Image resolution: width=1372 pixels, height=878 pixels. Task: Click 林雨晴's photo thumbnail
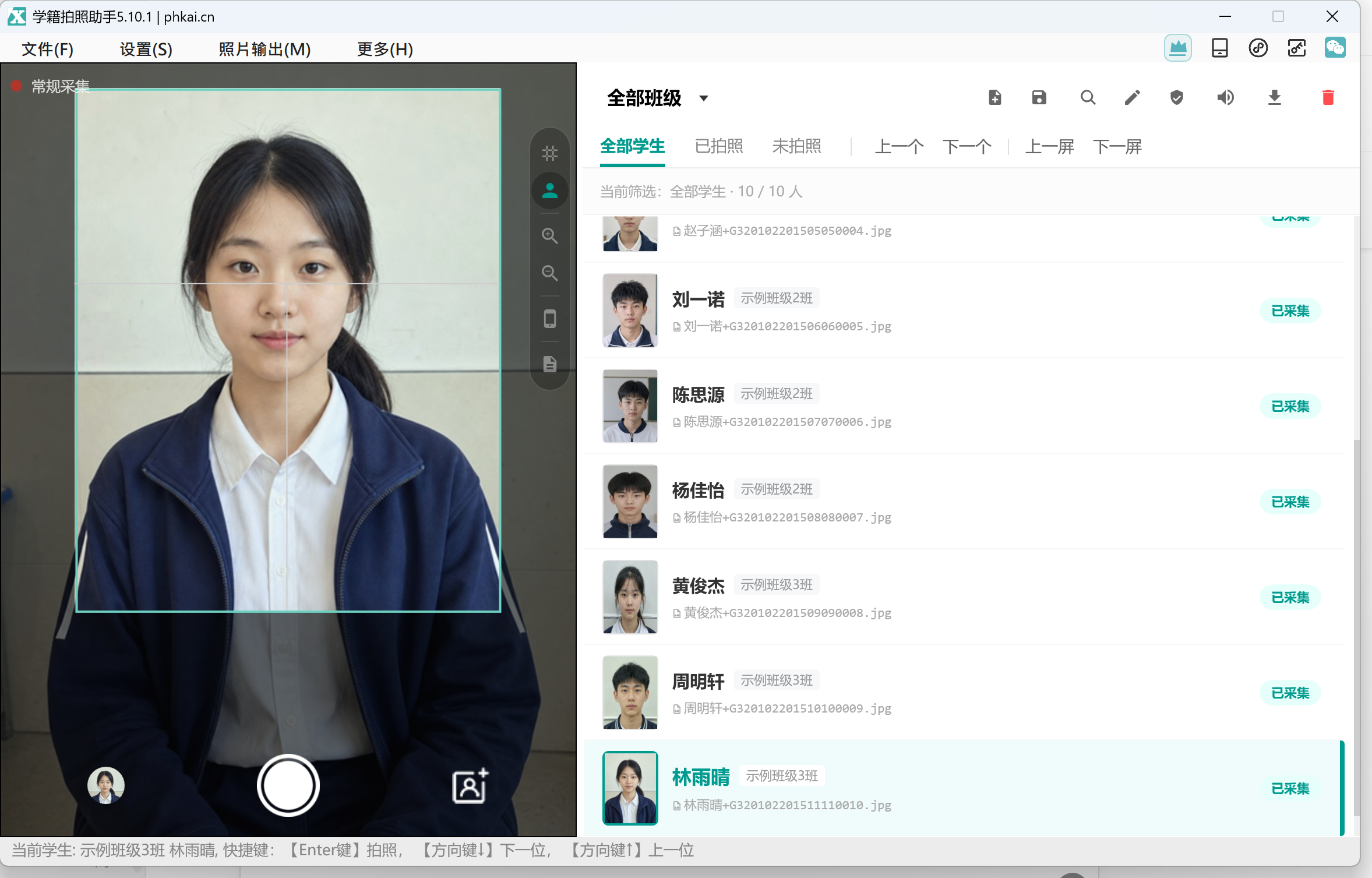pyautogui.click(x=630, y=788)
